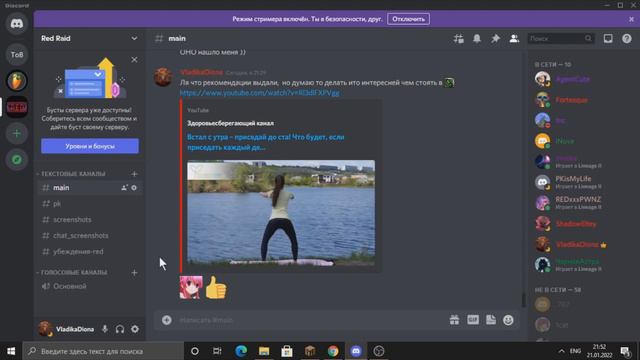
Task: Dismiss the server boost promo card
Action: click(x=134, y=60)
